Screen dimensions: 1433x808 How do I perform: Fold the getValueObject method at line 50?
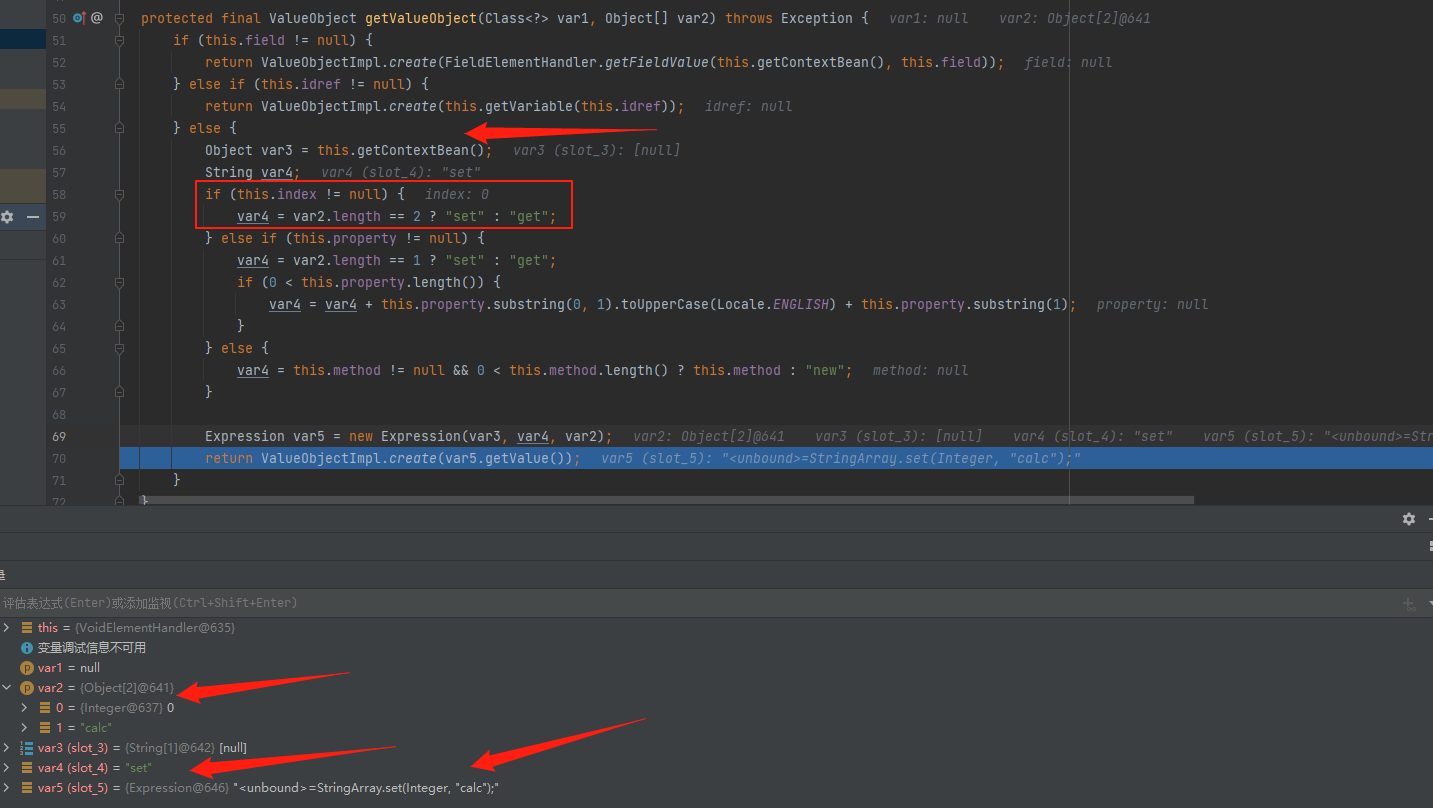[x=119, y=18]
